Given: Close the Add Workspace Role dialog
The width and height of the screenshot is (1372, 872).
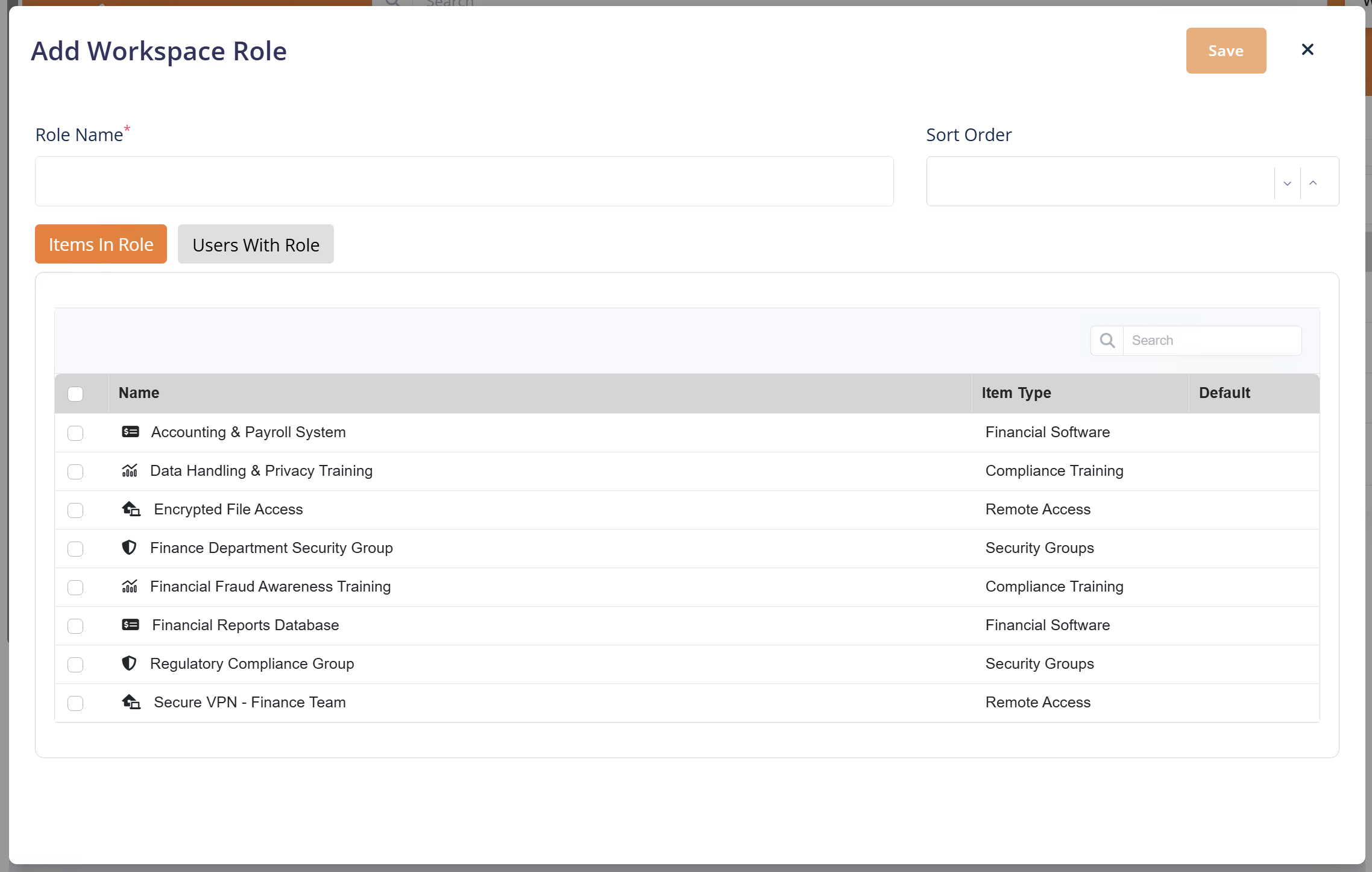Looking at the screenshot, I should point(1307,50).
